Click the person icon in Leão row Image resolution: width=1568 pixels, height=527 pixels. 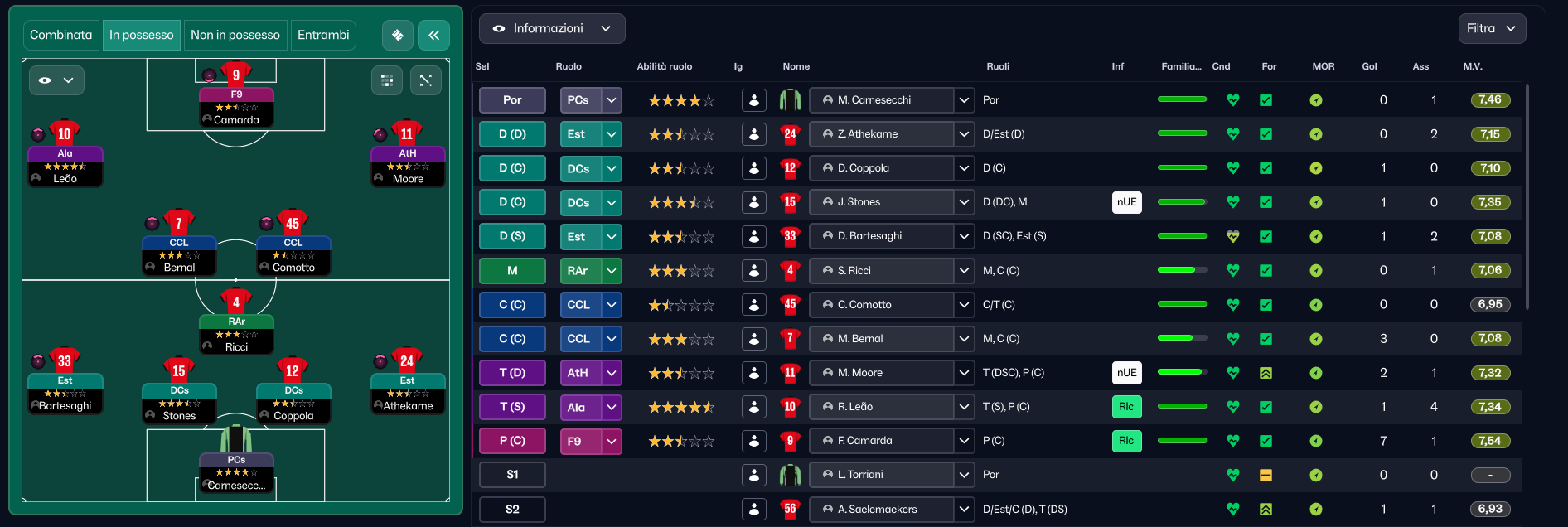754,407
